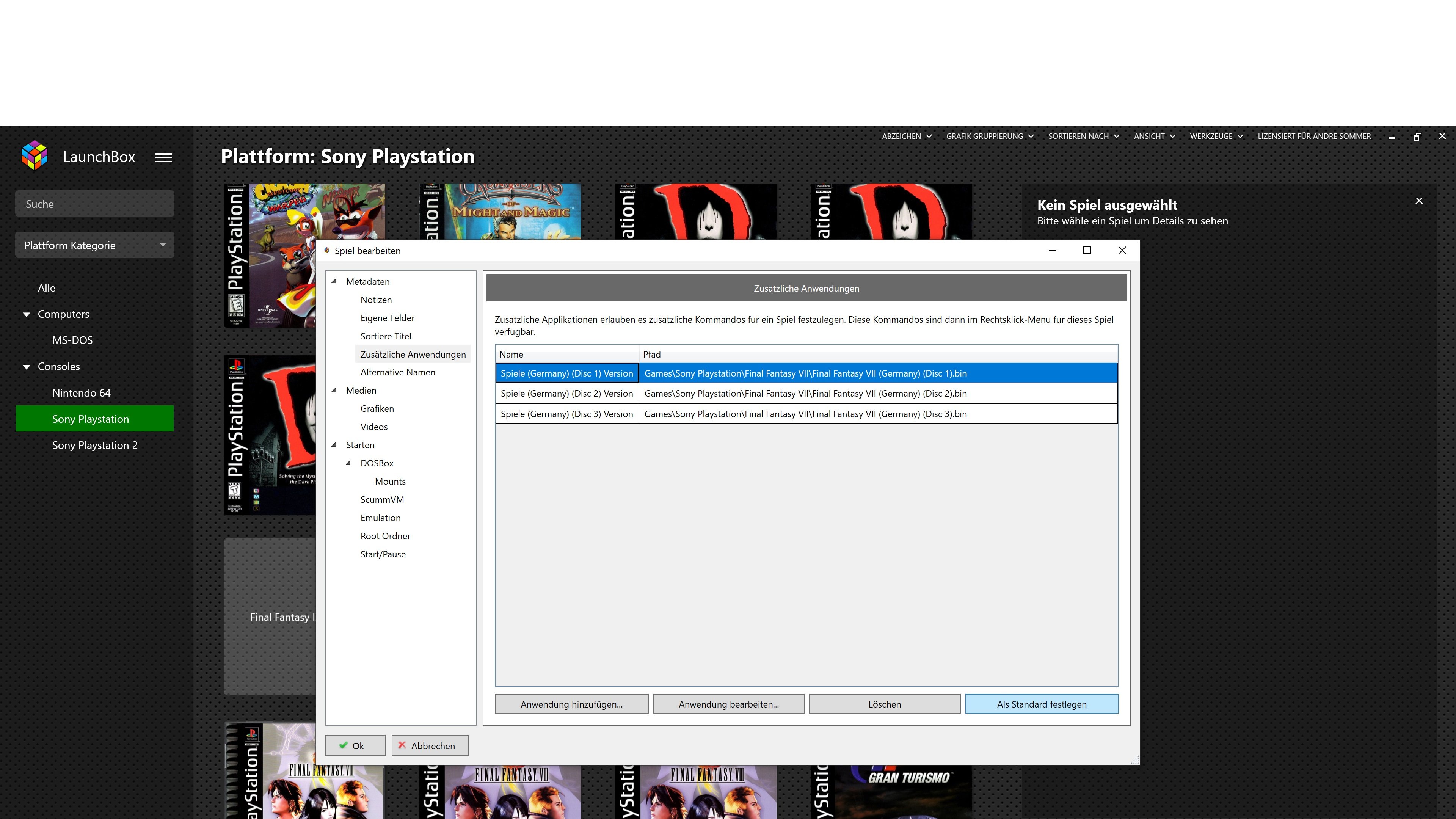Click the Disc 3.bin path cell
The width and height of the screenshot is (1456, 819).
point(879,414)
